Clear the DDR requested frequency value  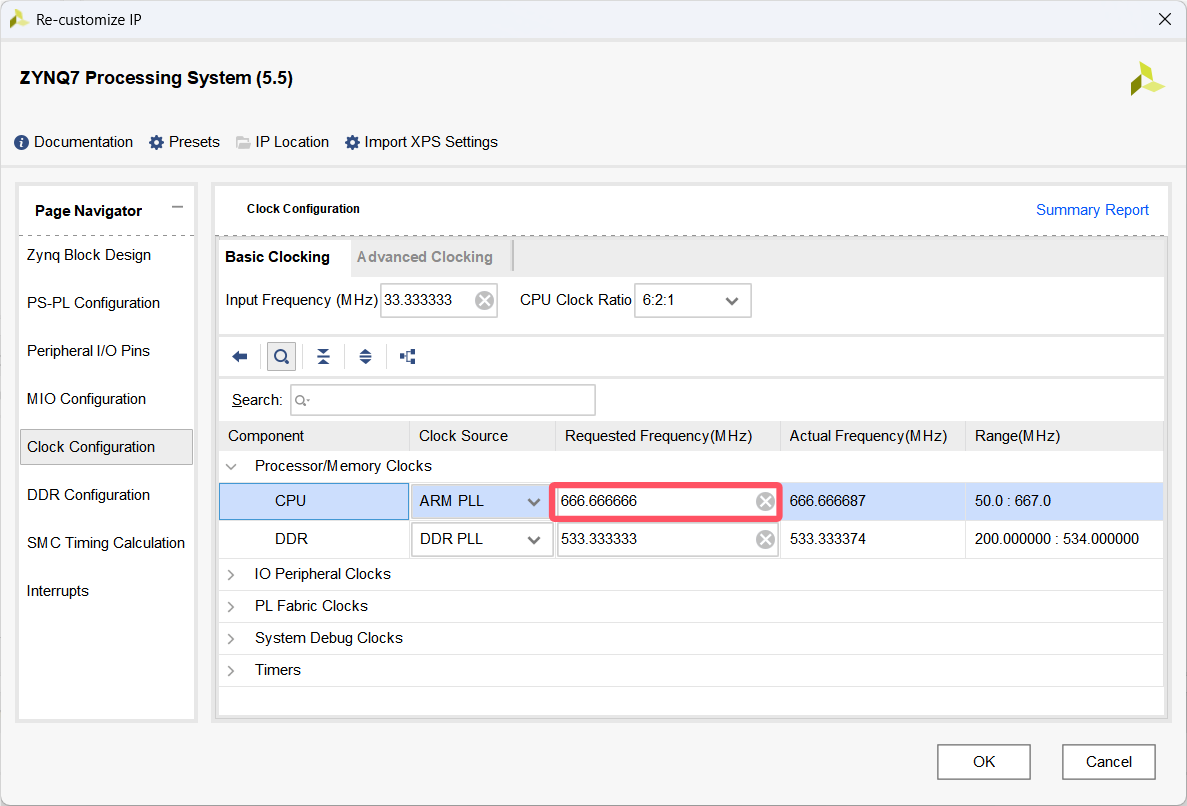pyautogui.click(x=765, y=539)
